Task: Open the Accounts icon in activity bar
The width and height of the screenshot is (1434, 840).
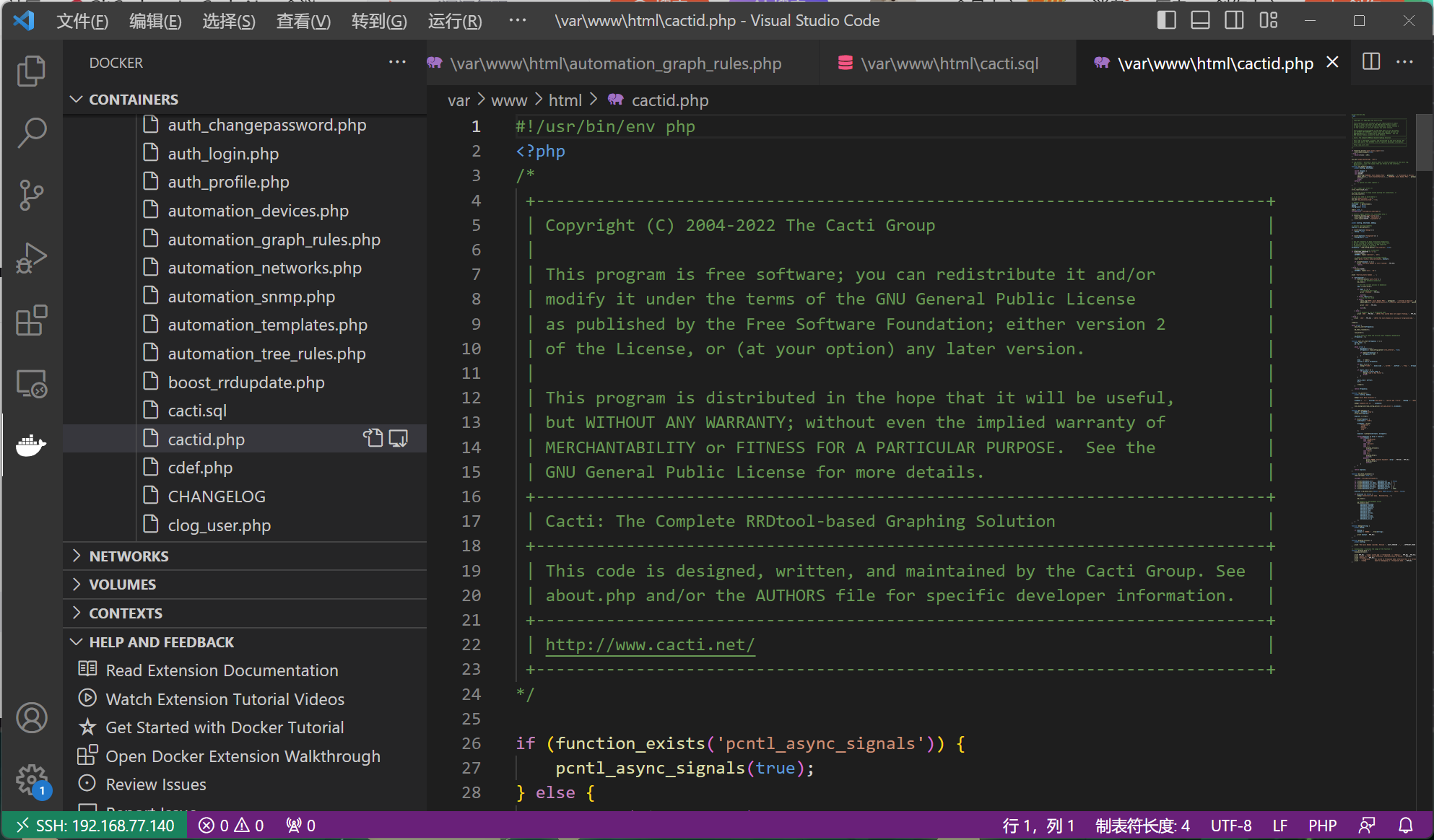Action: coord(31,717)
